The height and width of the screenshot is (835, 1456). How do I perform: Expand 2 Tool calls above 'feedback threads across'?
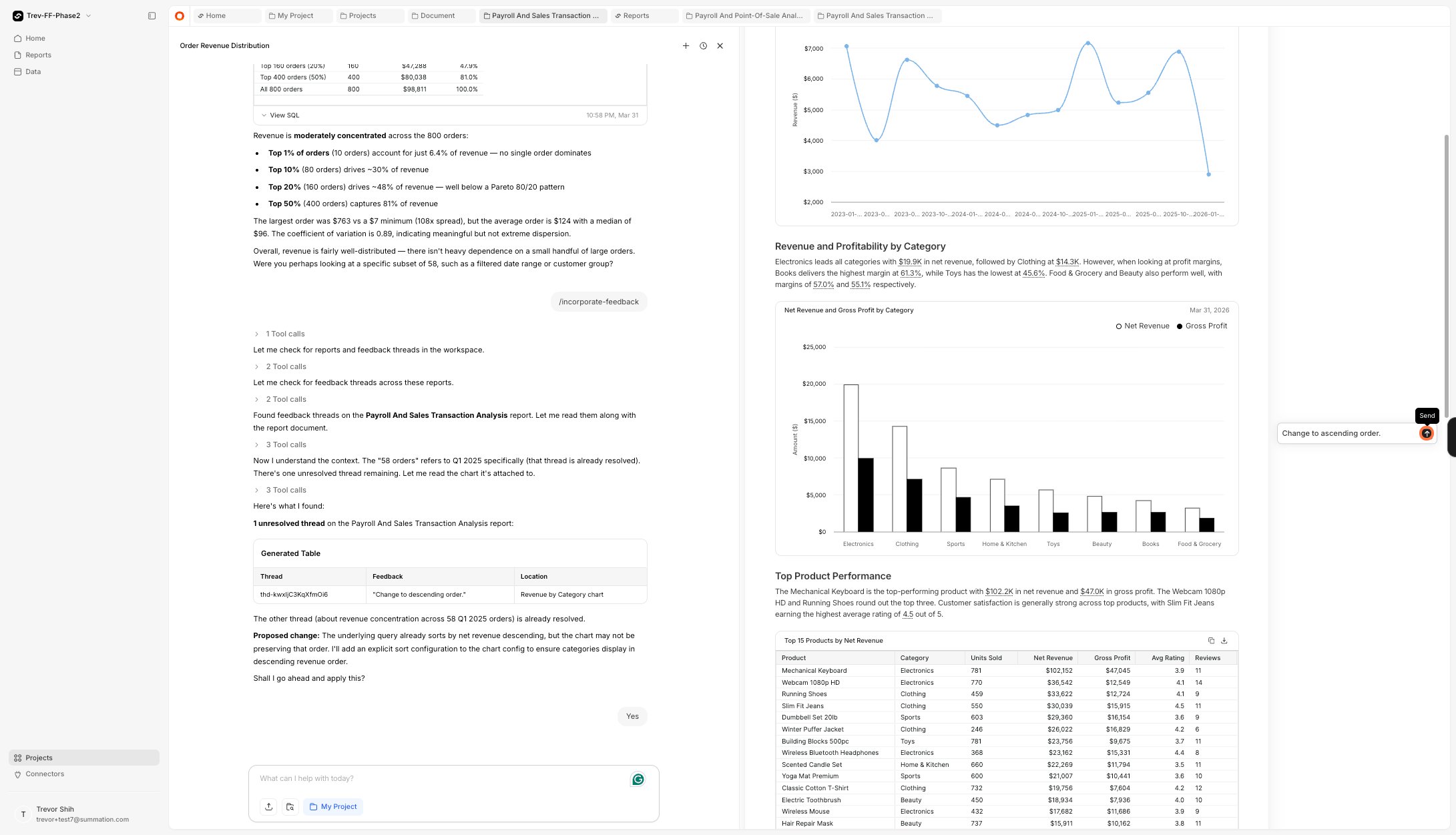(280, 366)
